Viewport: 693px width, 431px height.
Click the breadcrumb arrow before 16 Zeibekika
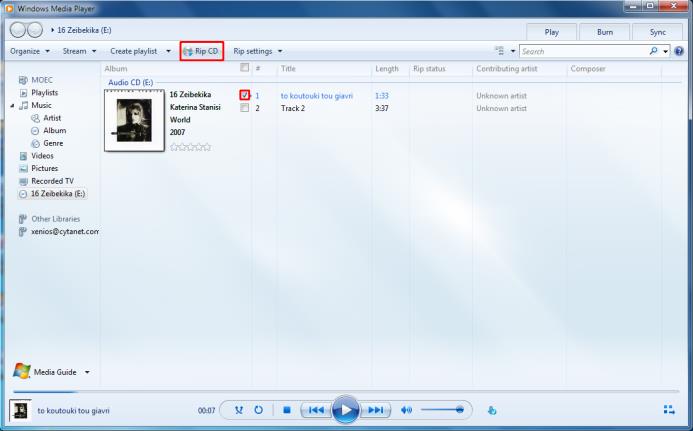pos(52,30)
